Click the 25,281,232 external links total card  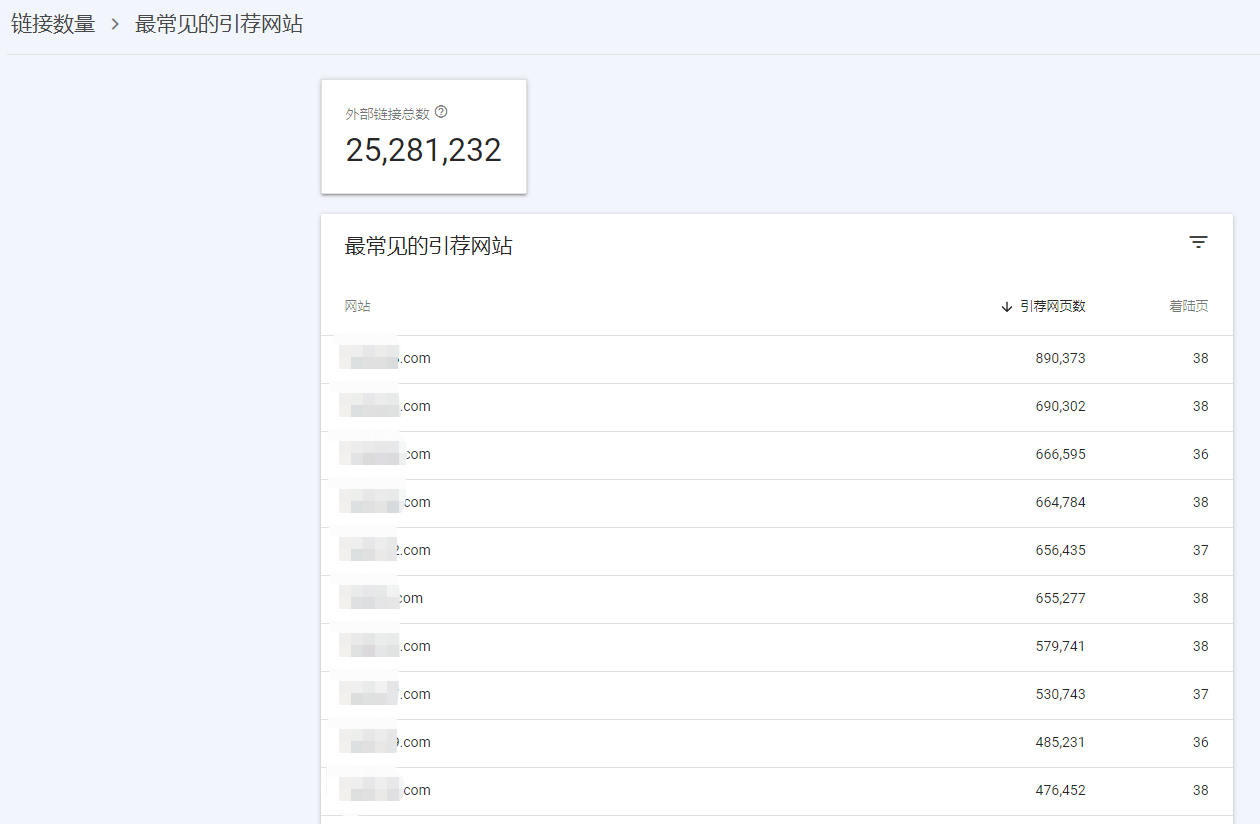423,138
